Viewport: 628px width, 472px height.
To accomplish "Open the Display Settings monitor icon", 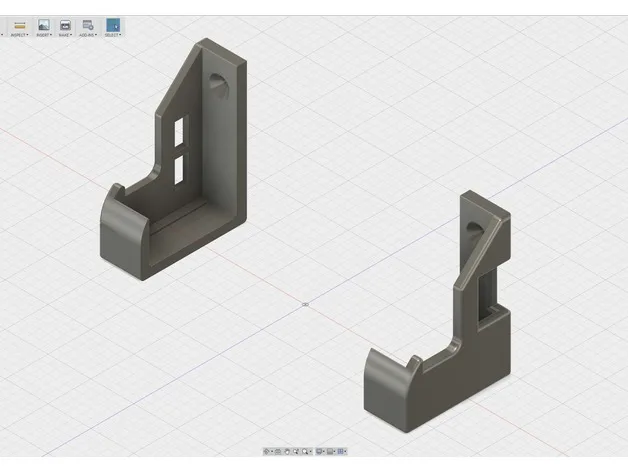I will (319, 452).
